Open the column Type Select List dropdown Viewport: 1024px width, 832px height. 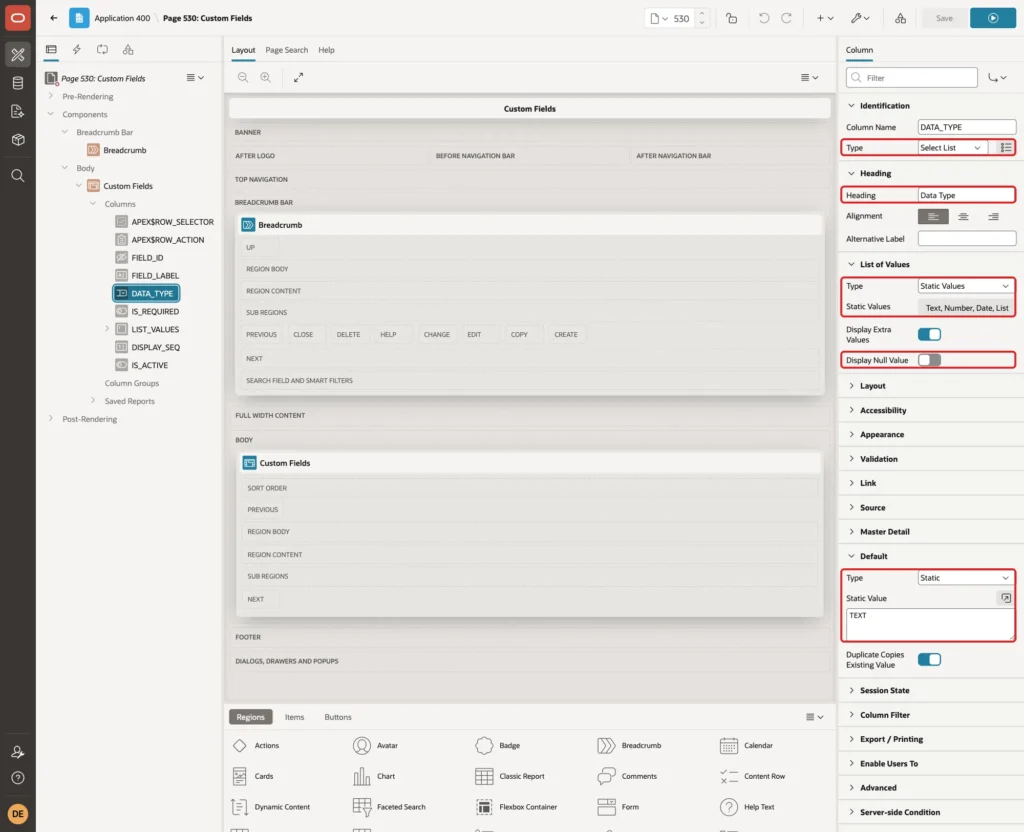(x=952, y=148)
